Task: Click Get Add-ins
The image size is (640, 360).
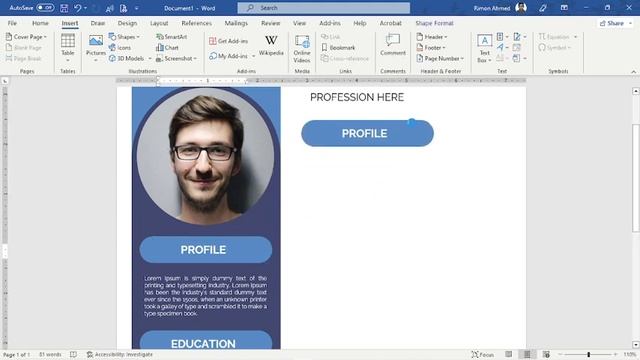Action: click(x=229, y=41)
